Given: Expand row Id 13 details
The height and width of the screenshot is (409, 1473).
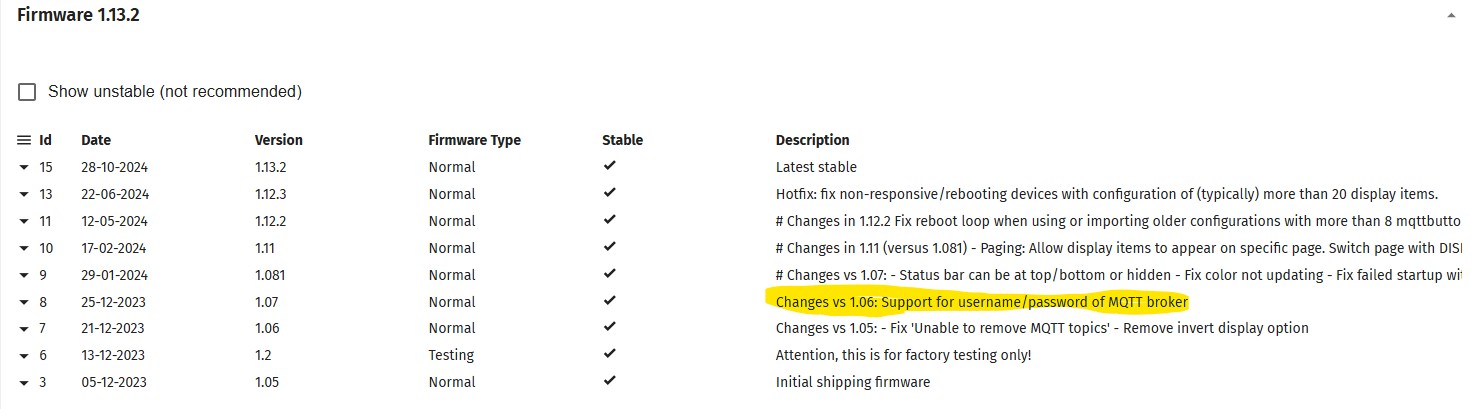Looking at the screenshot, I should tap(25, 195).
